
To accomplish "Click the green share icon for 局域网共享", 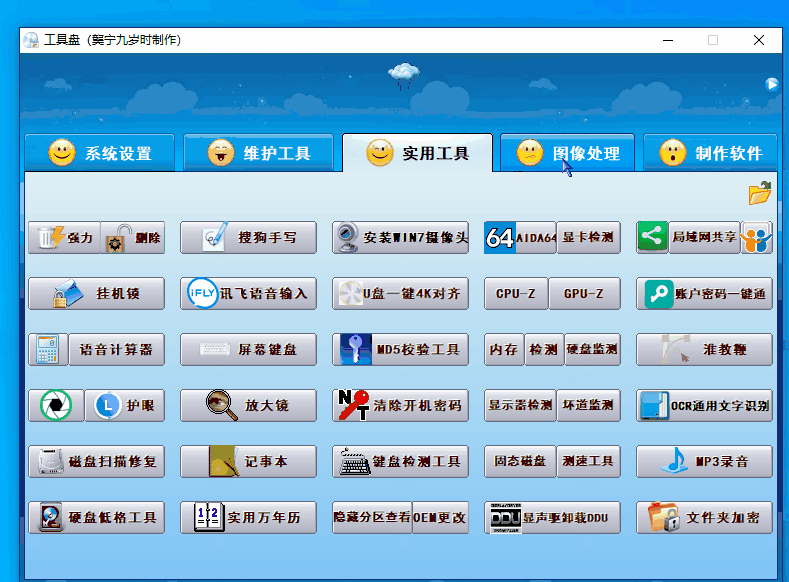I will pos(653,237).
